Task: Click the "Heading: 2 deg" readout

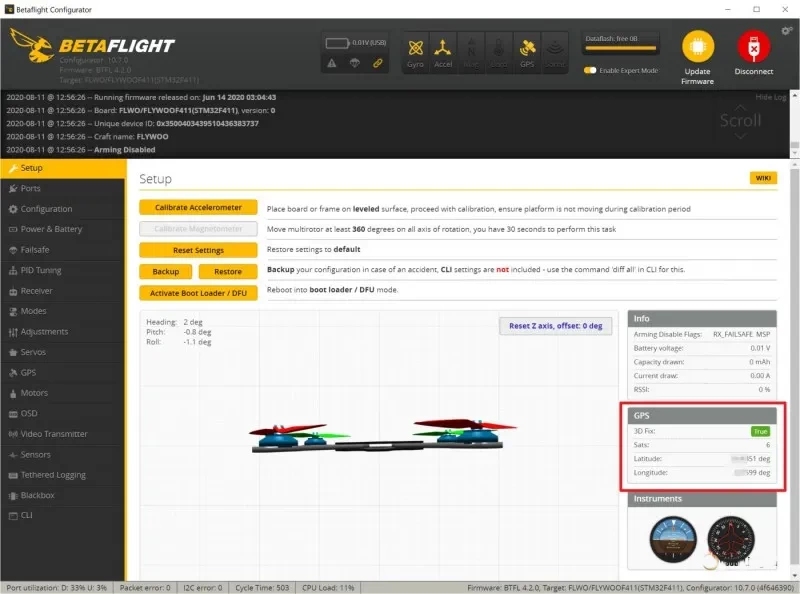Action: (x=174, y=323)
